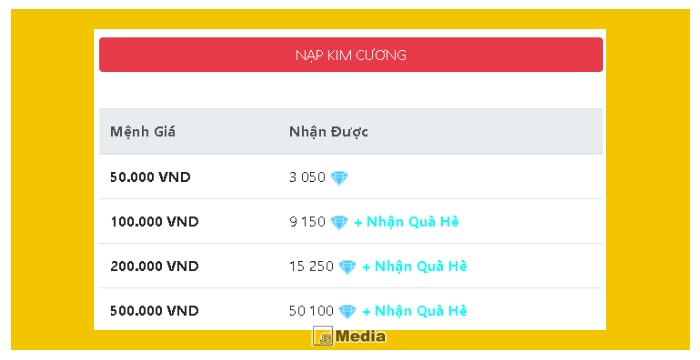The width and height of the screenshot is (700, 360).
Task: Open Nhận Quà Hè link for 100.000 VND
Action: (407, 222)
